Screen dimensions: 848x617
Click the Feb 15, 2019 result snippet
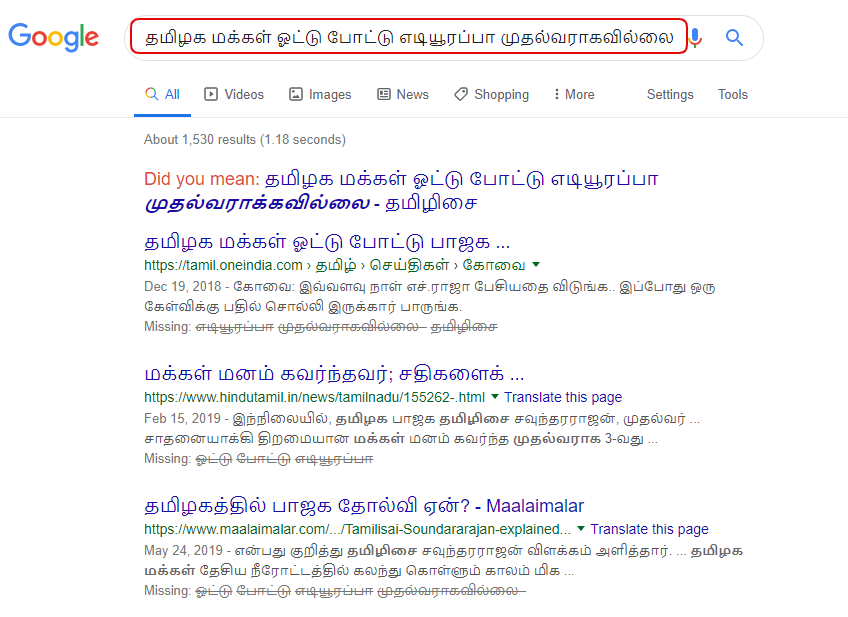pyautogui.click(x=422, y=428)
